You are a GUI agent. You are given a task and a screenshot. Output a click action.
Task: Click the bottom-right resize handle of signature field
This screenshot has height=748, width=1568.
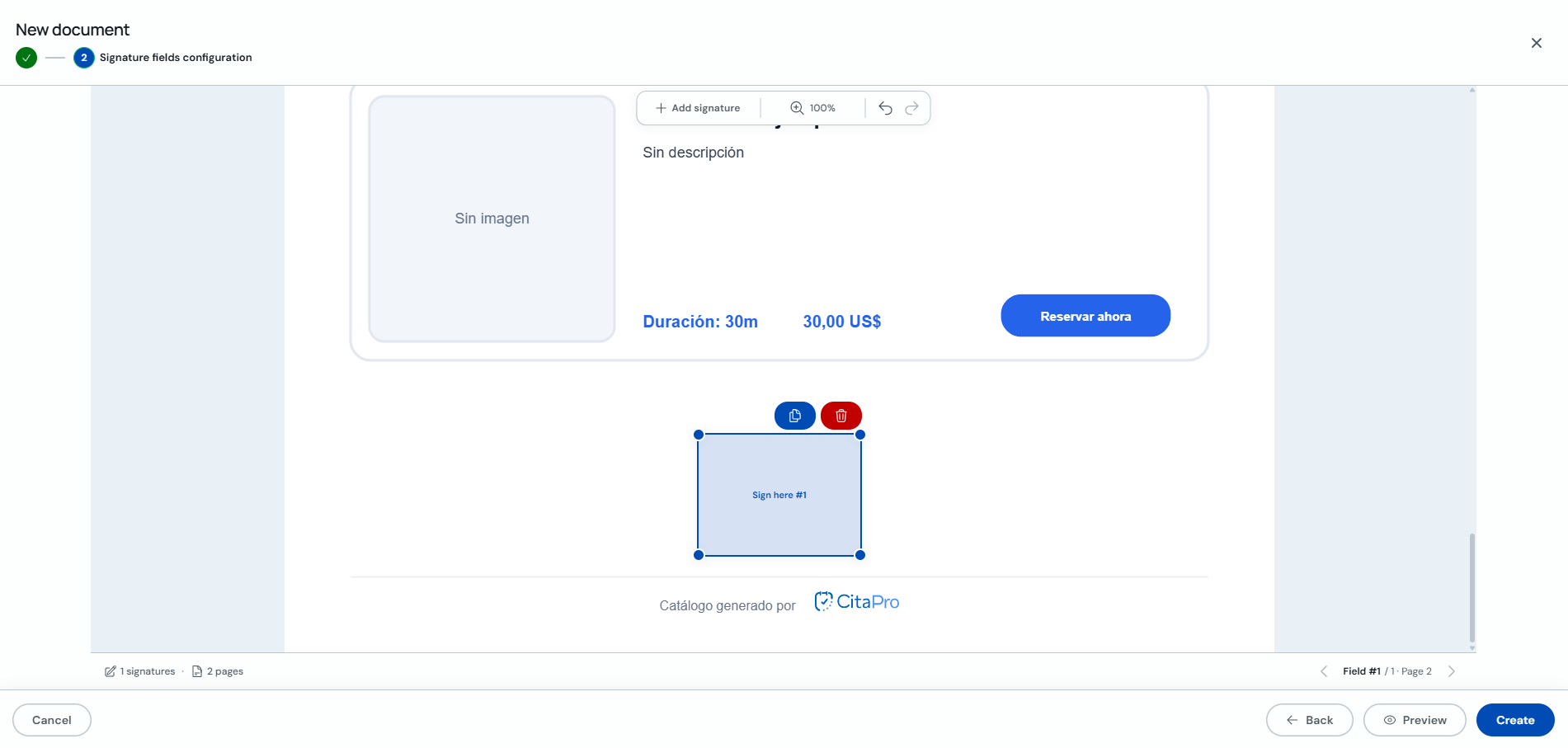pyautogui.click(x=860, y=555)
